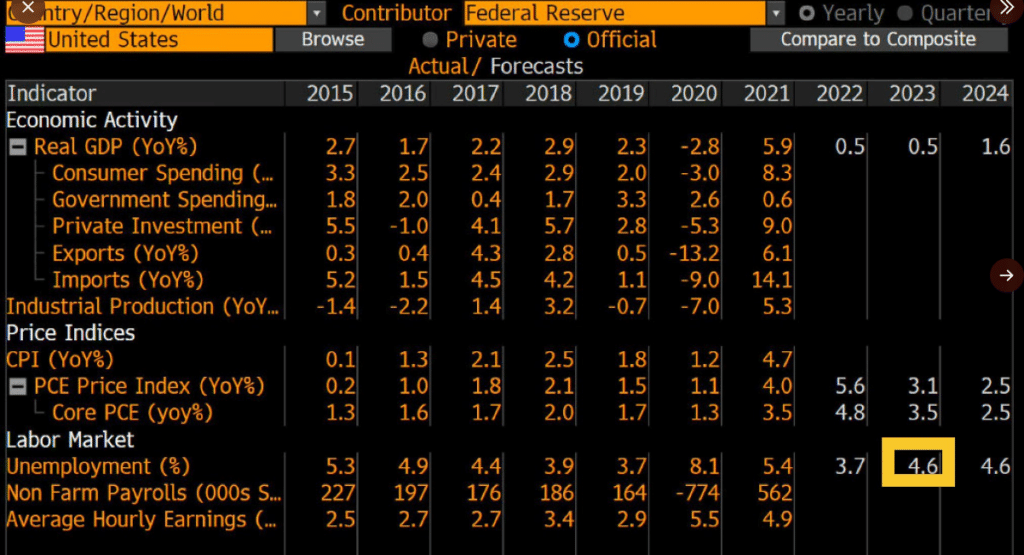The image size is (1024, 555).
Task: Click the United States flag icon
Action: 24,40
